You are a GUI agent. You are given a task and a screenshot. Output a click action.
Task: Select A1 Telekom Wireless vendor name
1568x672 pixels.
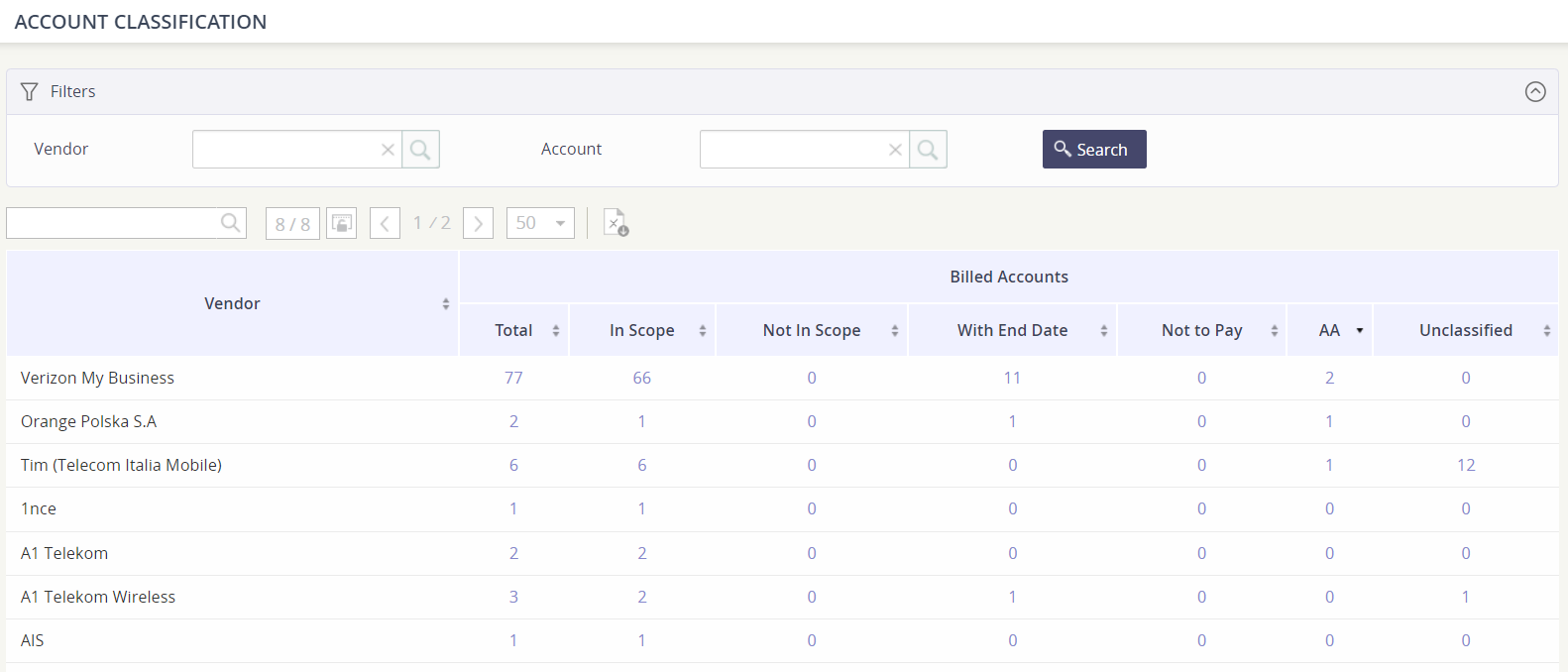(x=98, y=597)
